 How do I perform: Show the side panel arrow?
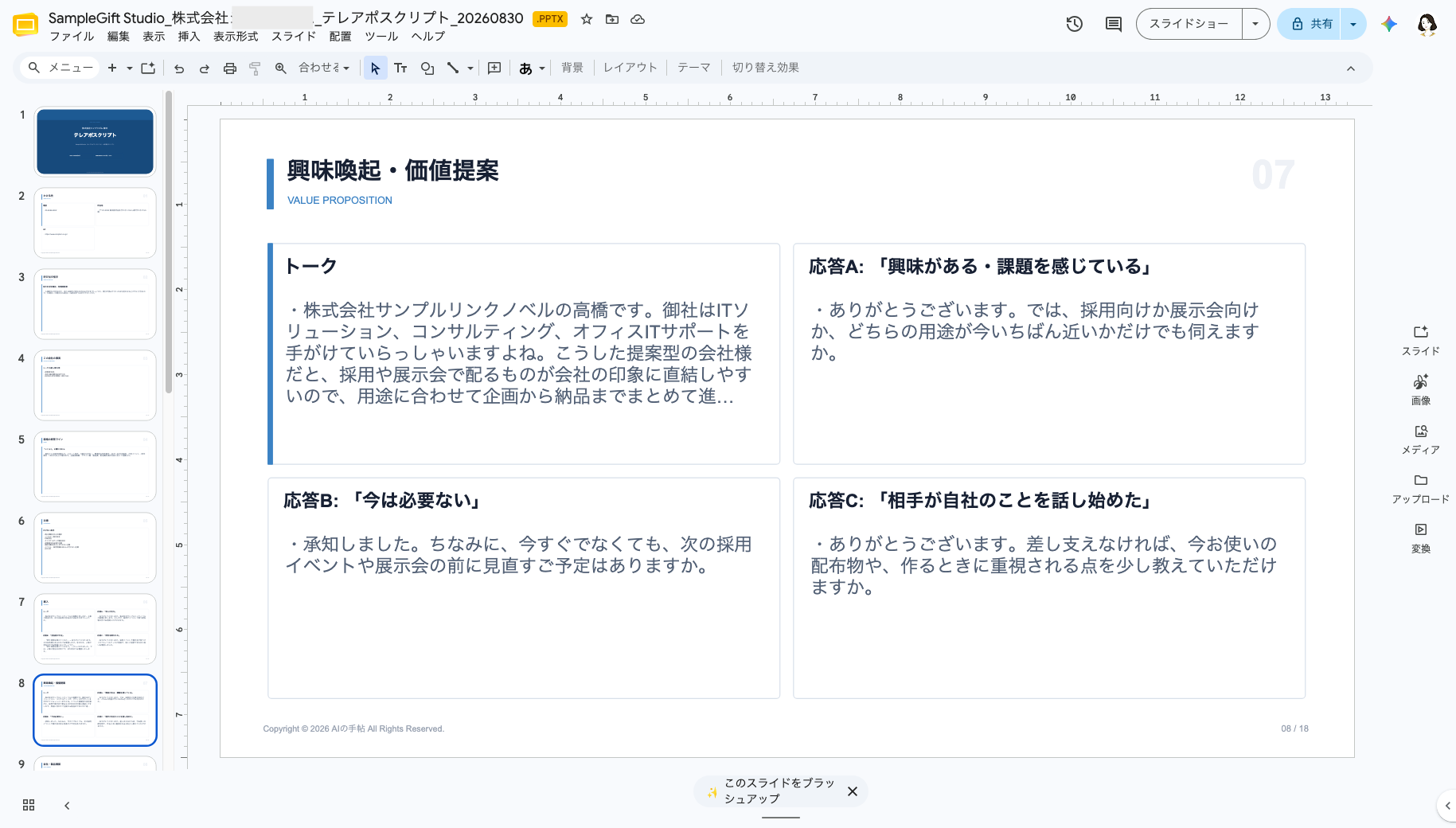pyautogui.click(x=1448, y=806)
